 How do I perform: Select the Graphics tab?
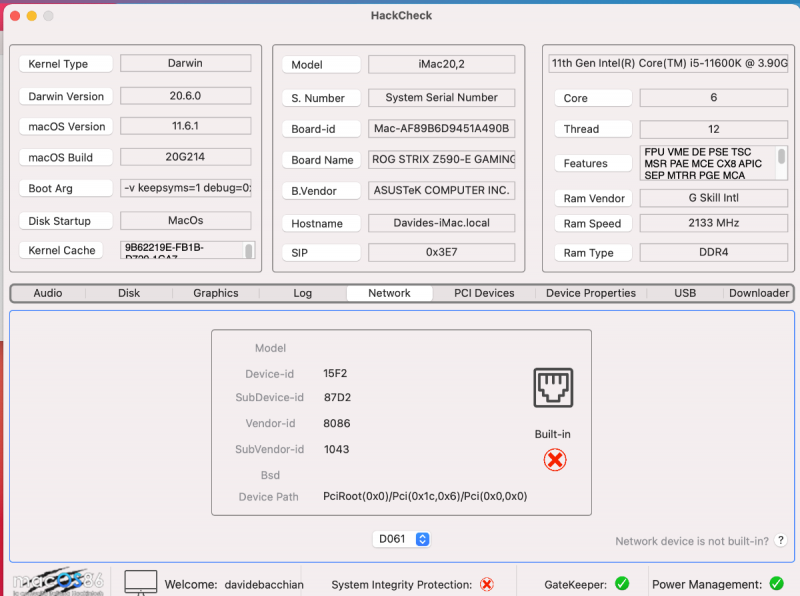coord(216,293)
